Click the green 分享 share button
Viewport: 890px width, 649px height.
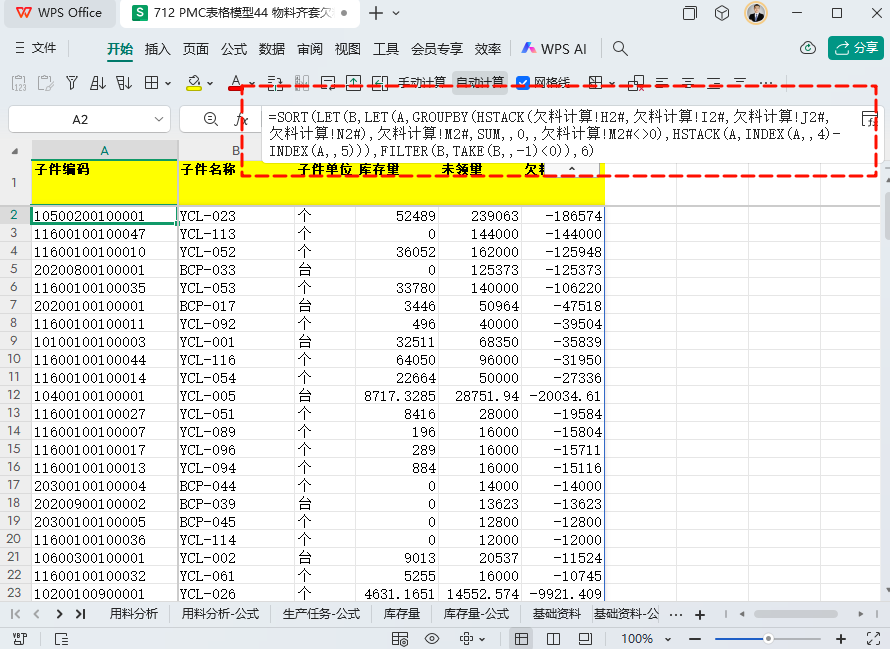click(x=855, y=48)
